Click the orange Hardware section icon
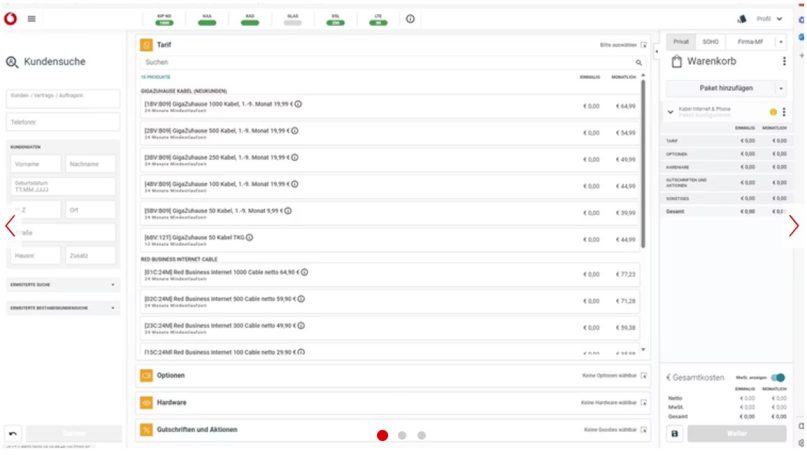This screenshot has width=807, height=455. coord(146,402)
